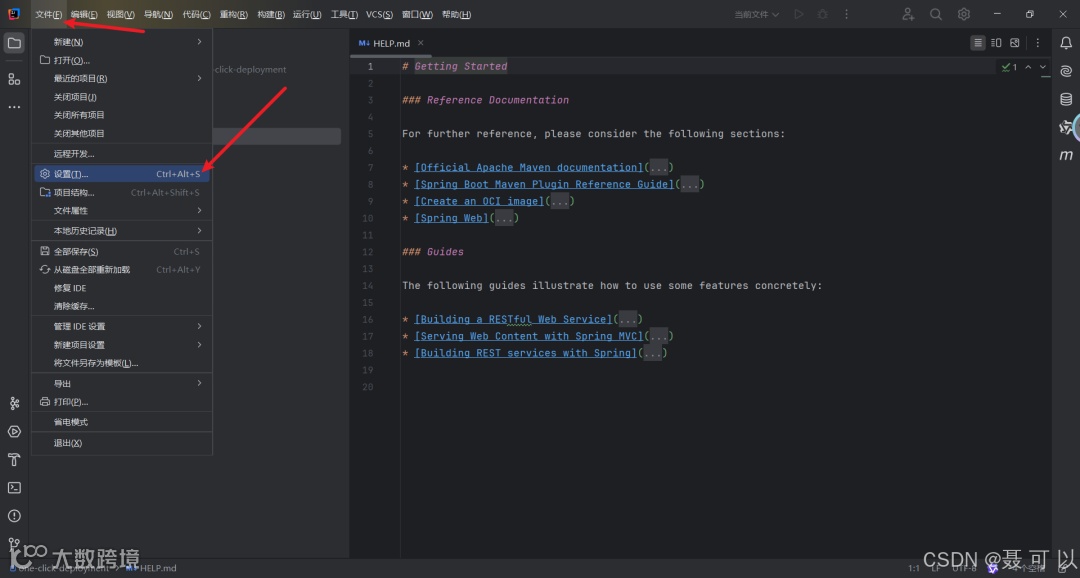This screenshot has height=578, width=1080.
Task: Open the Terminal tool window icon
Action: tap(14, 488)
